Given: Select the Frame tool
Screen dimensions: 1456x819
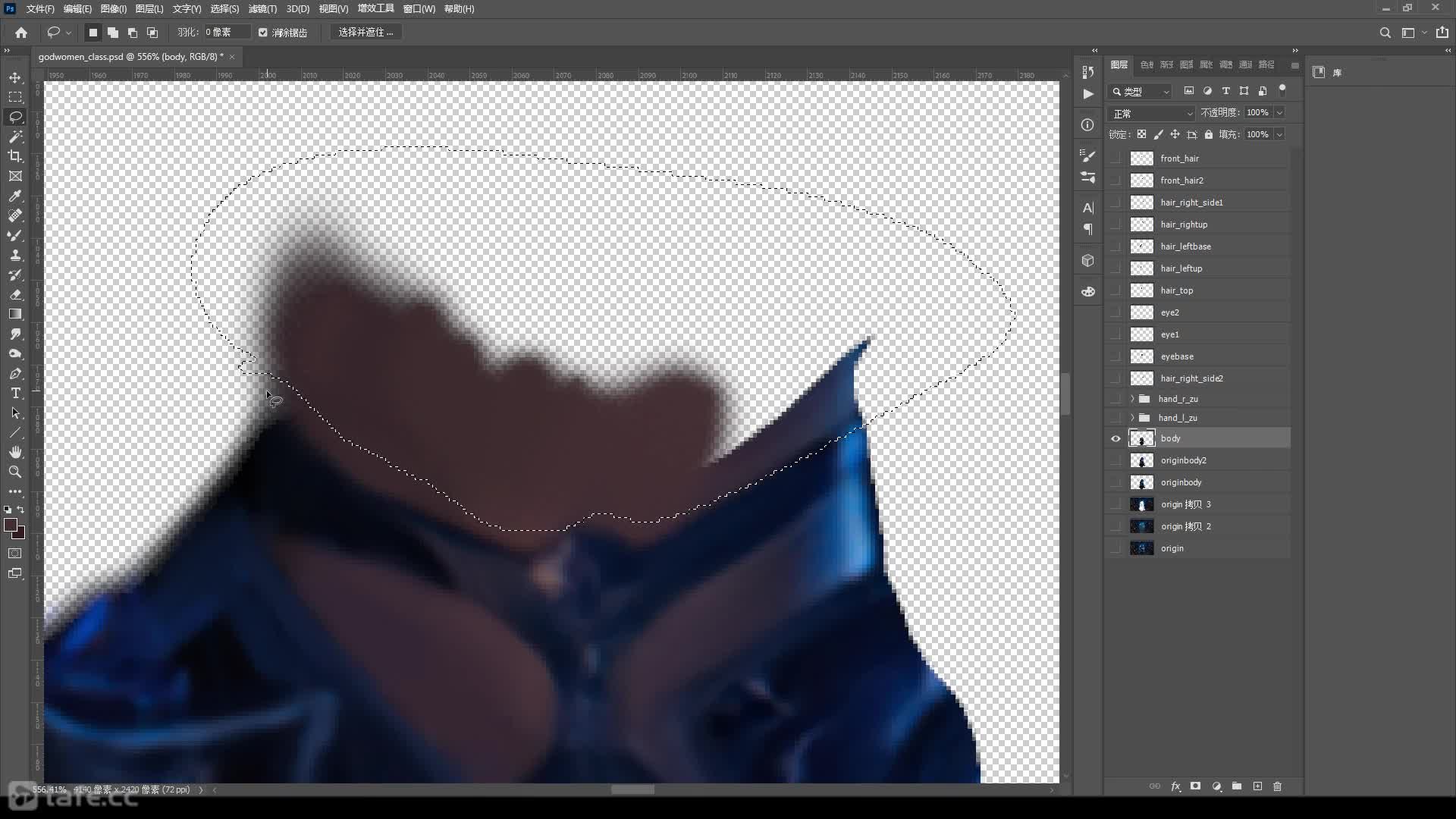Looking at the screenshot, I should click(15, 176).
